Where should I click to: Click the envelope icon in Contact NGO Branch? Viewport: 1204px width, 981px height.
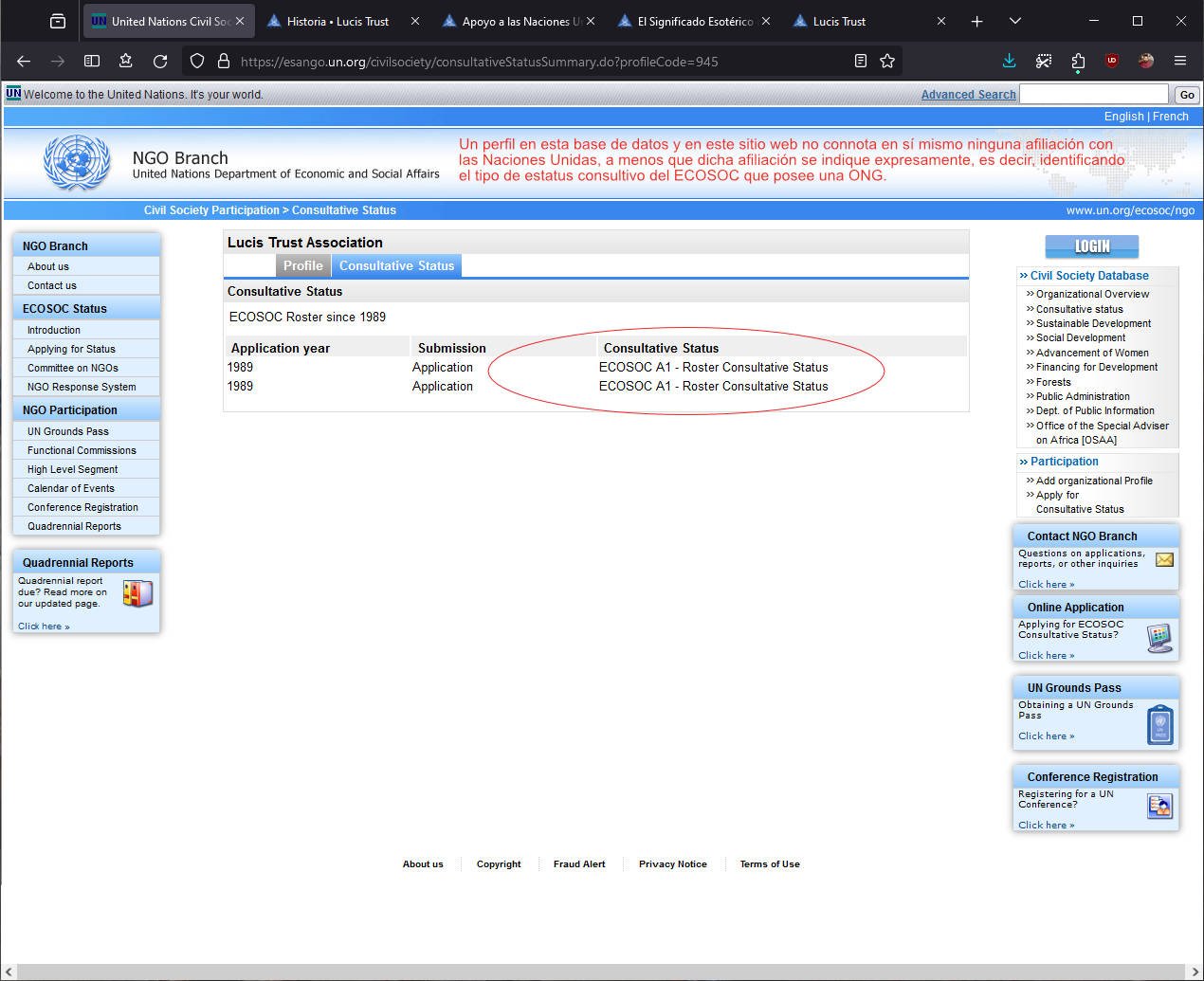pyautogui.click(x=1164, y=559)
